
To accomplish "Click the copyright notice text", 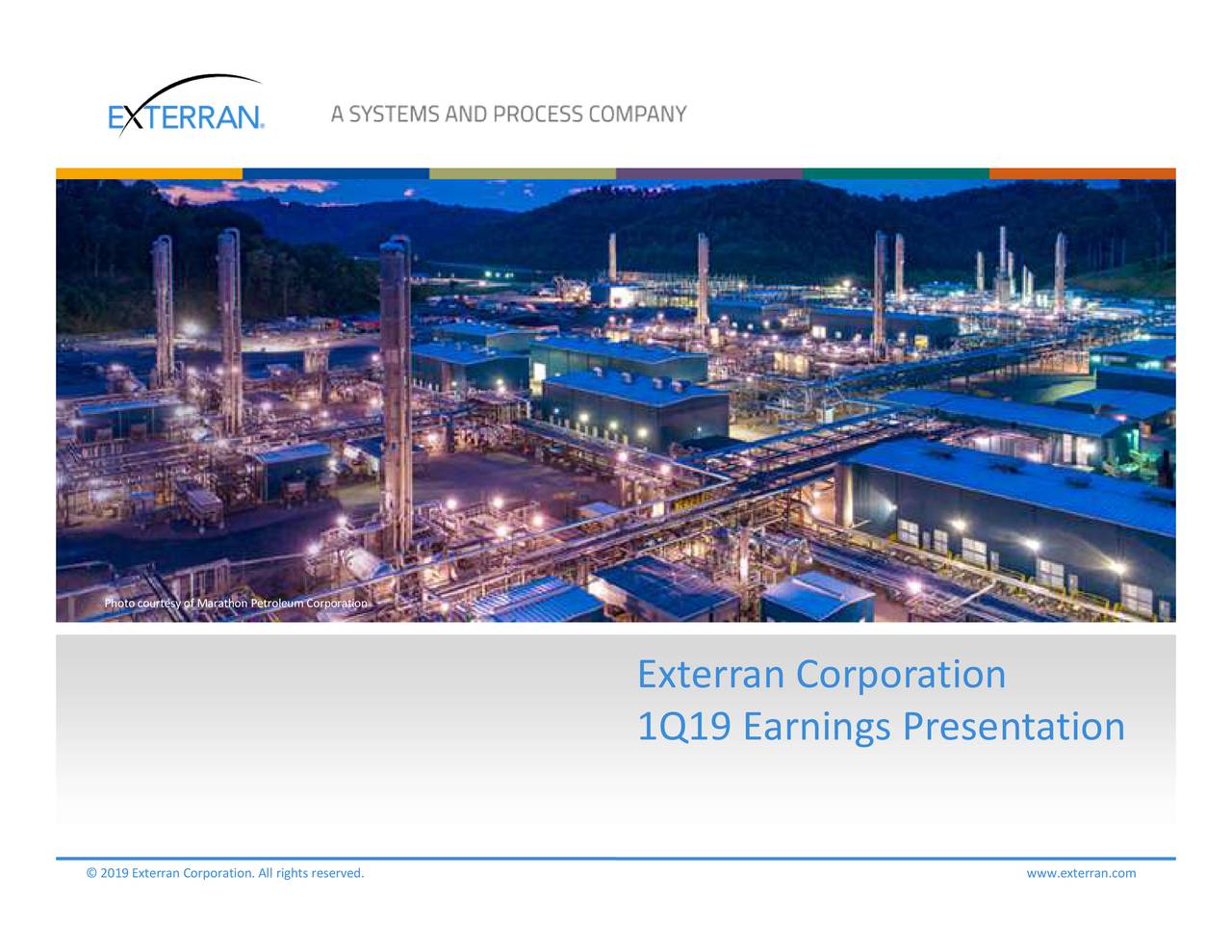I will [225, 873].
